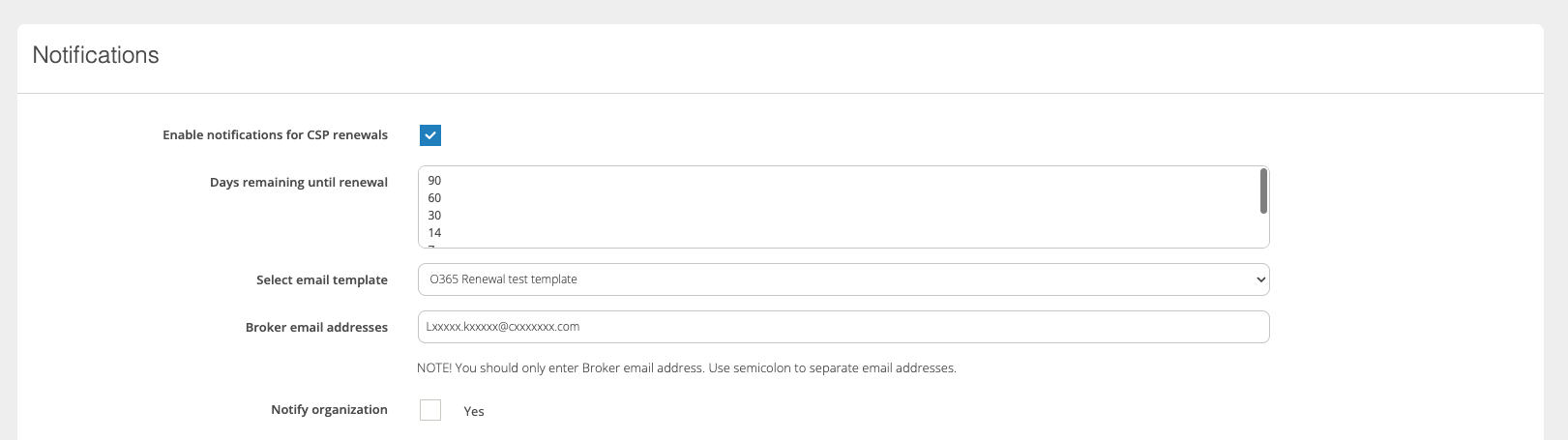Click the Select email template label
Image resolution: width=1568 pixels, height=440 pixels.
[x=321, y=280]
